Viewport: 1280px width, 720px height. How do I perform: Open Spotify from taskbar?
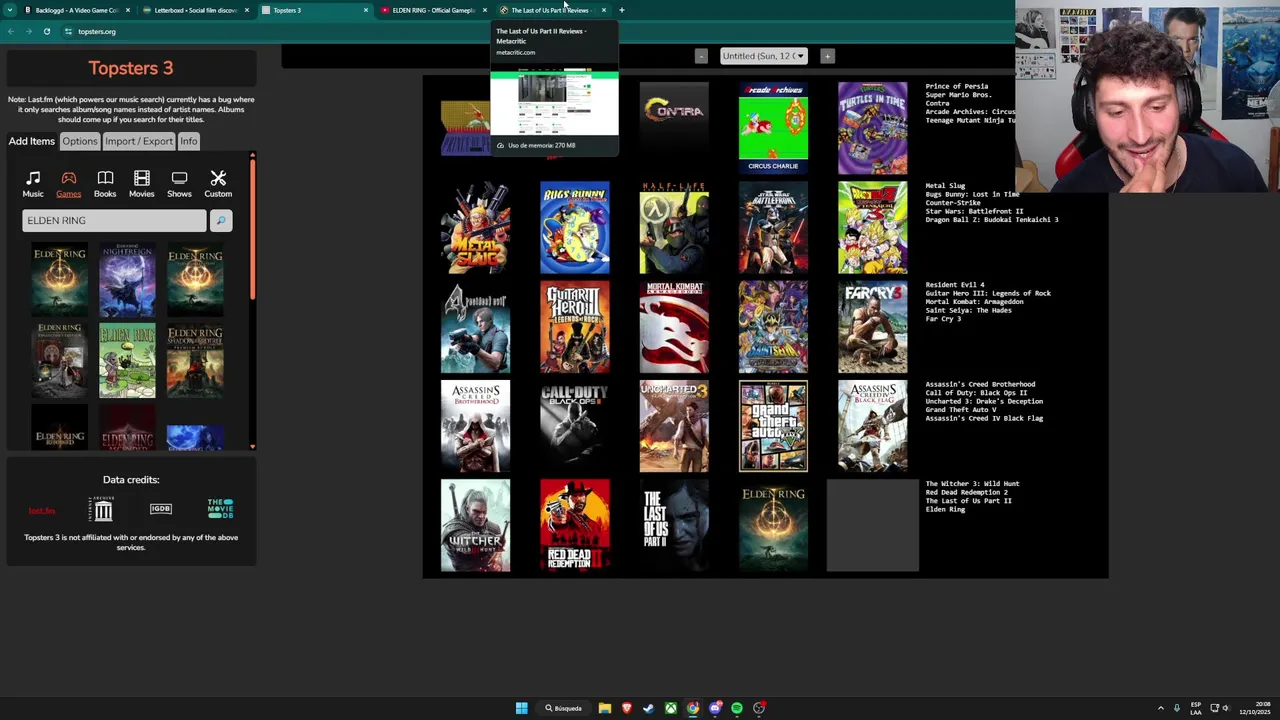point(737,708)
